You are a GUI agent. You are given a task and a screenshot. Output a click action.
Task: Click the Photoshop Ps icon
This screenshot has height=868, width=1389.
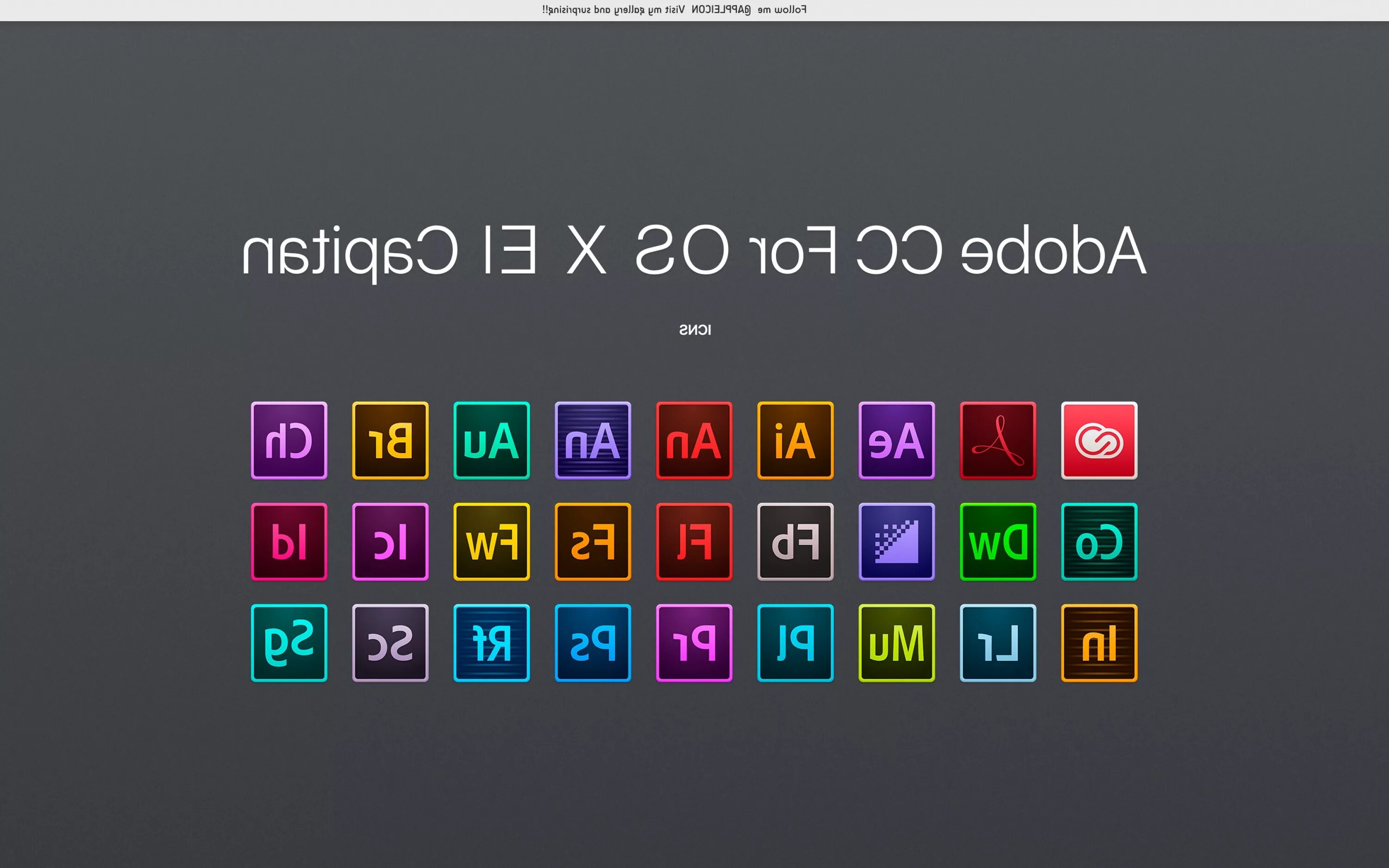pyautogui.click(x=592, y=643)
